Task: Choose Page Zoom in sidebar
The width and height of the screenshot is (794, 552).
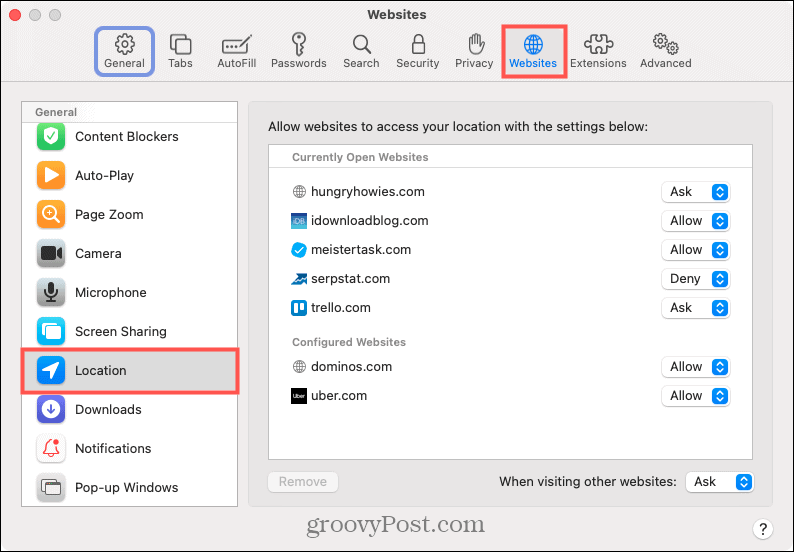Action: tap(130, 214)
